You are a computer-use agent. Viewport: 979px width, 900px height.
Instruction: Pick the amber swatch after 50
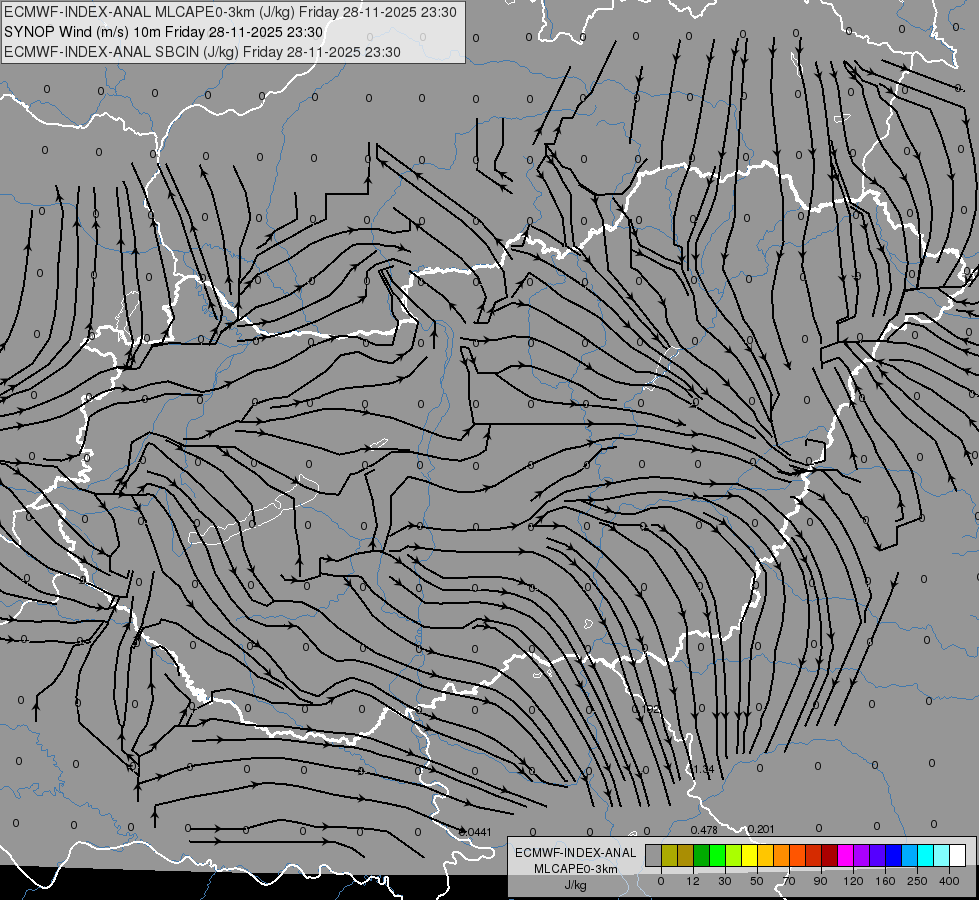point(765,855)
